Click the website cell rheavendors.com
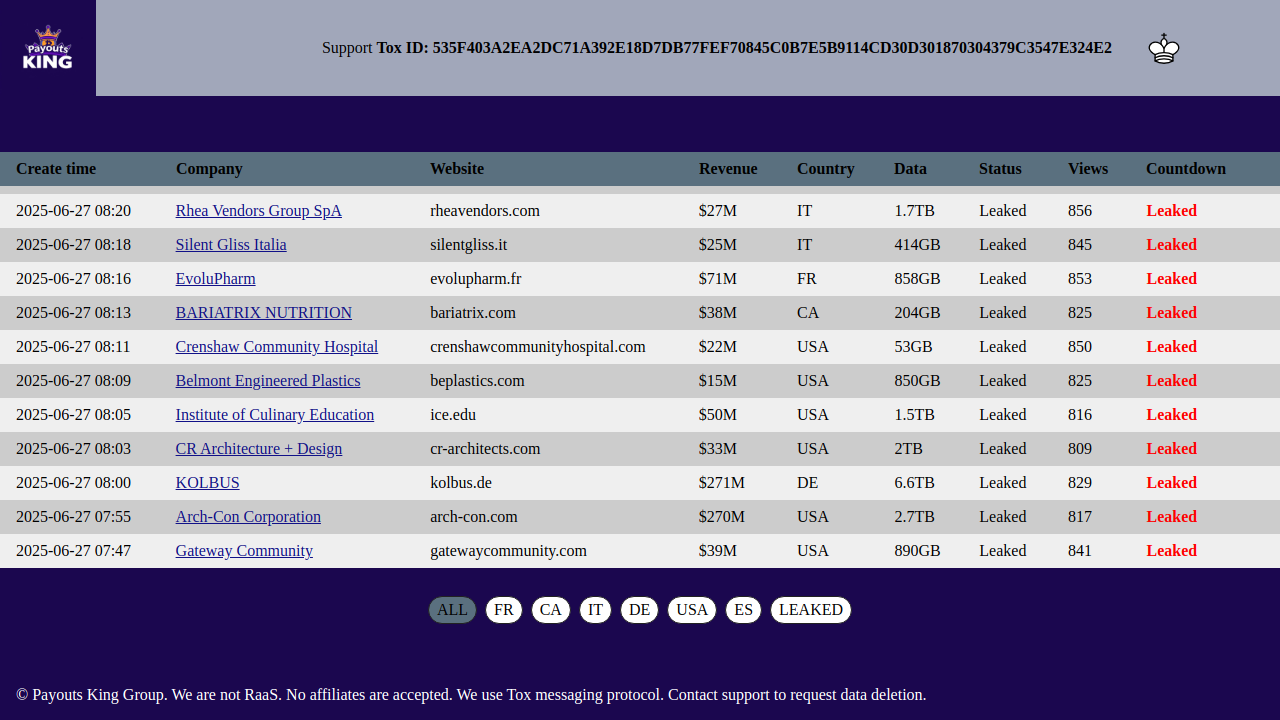This screenshot has height=720, width=1280. pos(485,211)
